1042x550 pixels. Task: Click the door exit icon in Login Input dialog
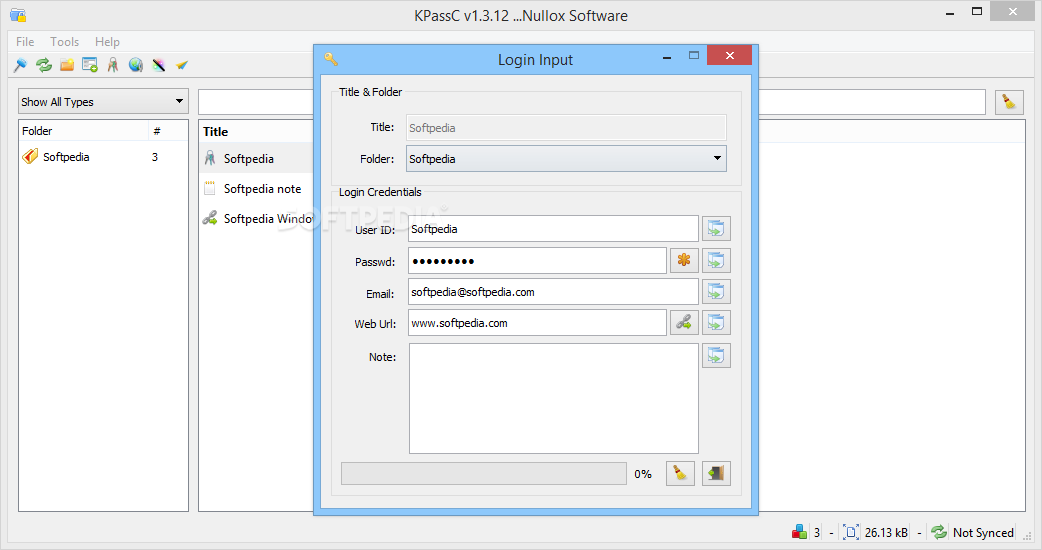716,474
